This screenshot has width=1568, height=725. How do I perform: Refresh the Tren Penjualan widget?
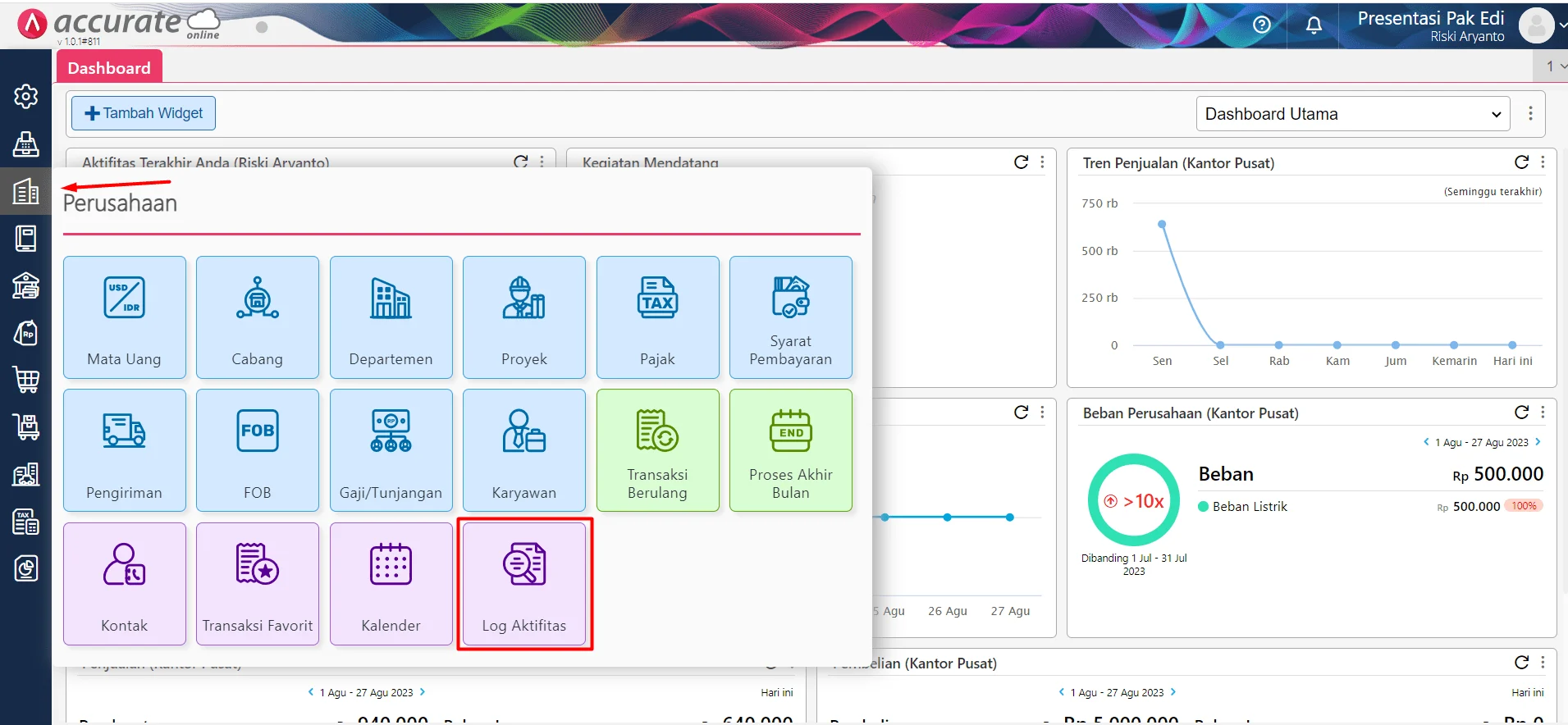point(1521,162)
